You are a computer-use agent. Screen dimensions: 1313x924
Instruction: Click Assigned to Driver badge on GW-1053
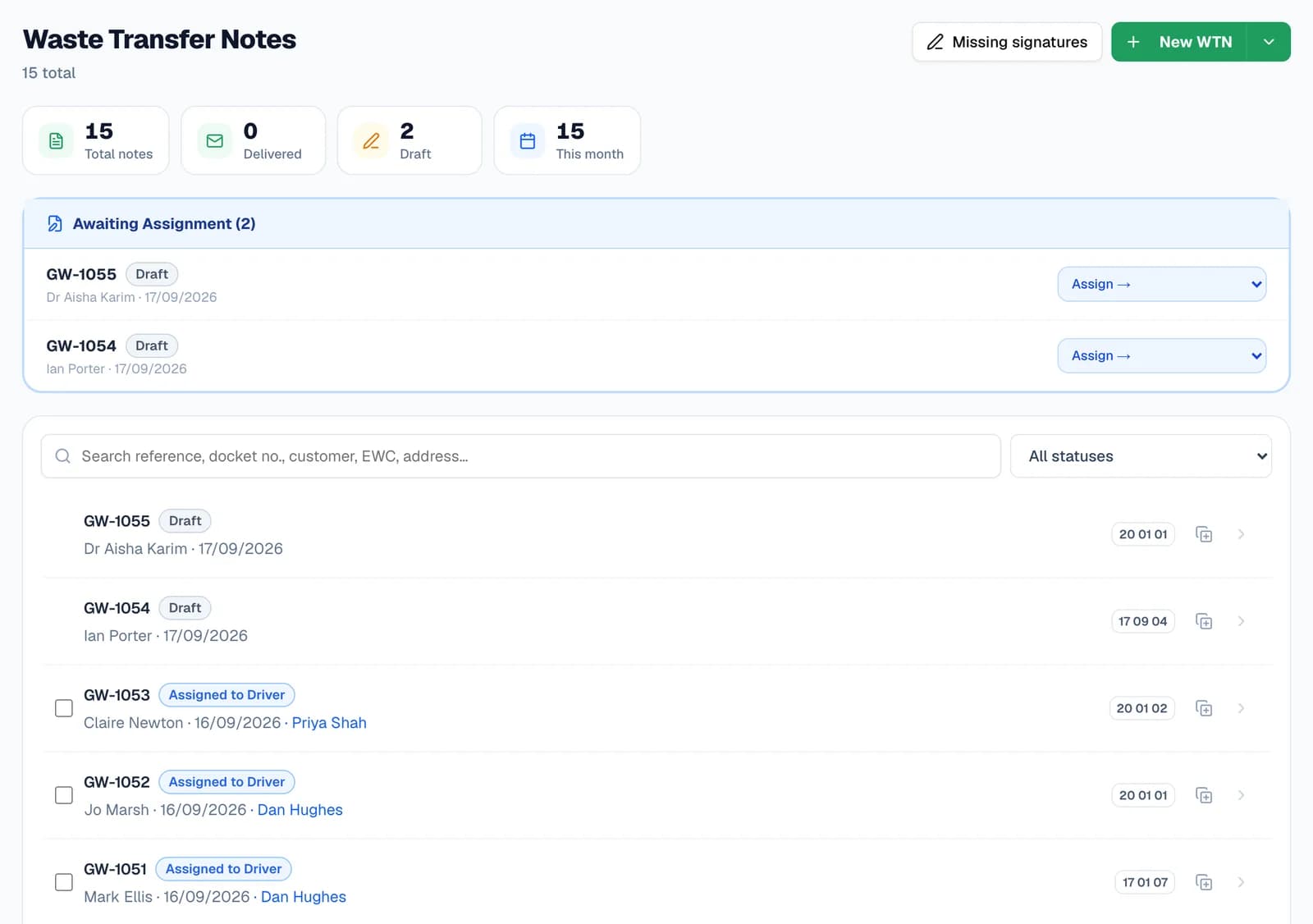click(226, 695)
